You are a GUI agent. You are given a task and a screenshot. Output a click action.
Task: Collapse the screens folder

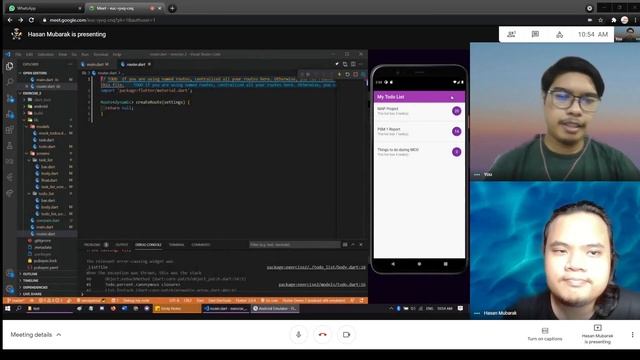(42, 153)
